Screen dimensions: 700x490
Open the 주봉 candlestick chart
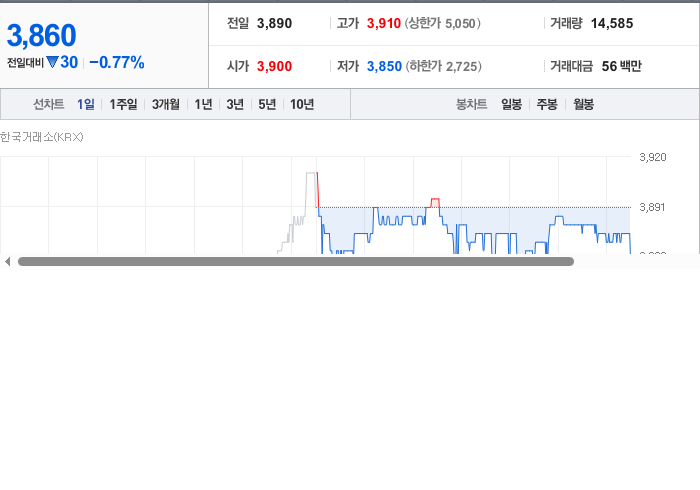tap(547, 104)
